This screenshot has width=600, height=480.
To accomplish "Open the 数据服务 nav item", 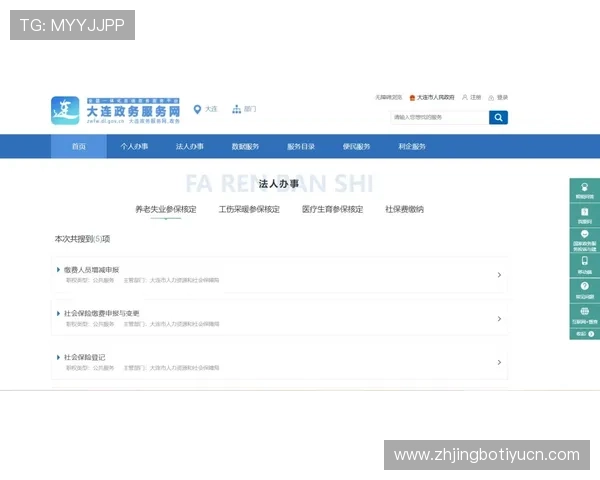I will click(245, 146).
